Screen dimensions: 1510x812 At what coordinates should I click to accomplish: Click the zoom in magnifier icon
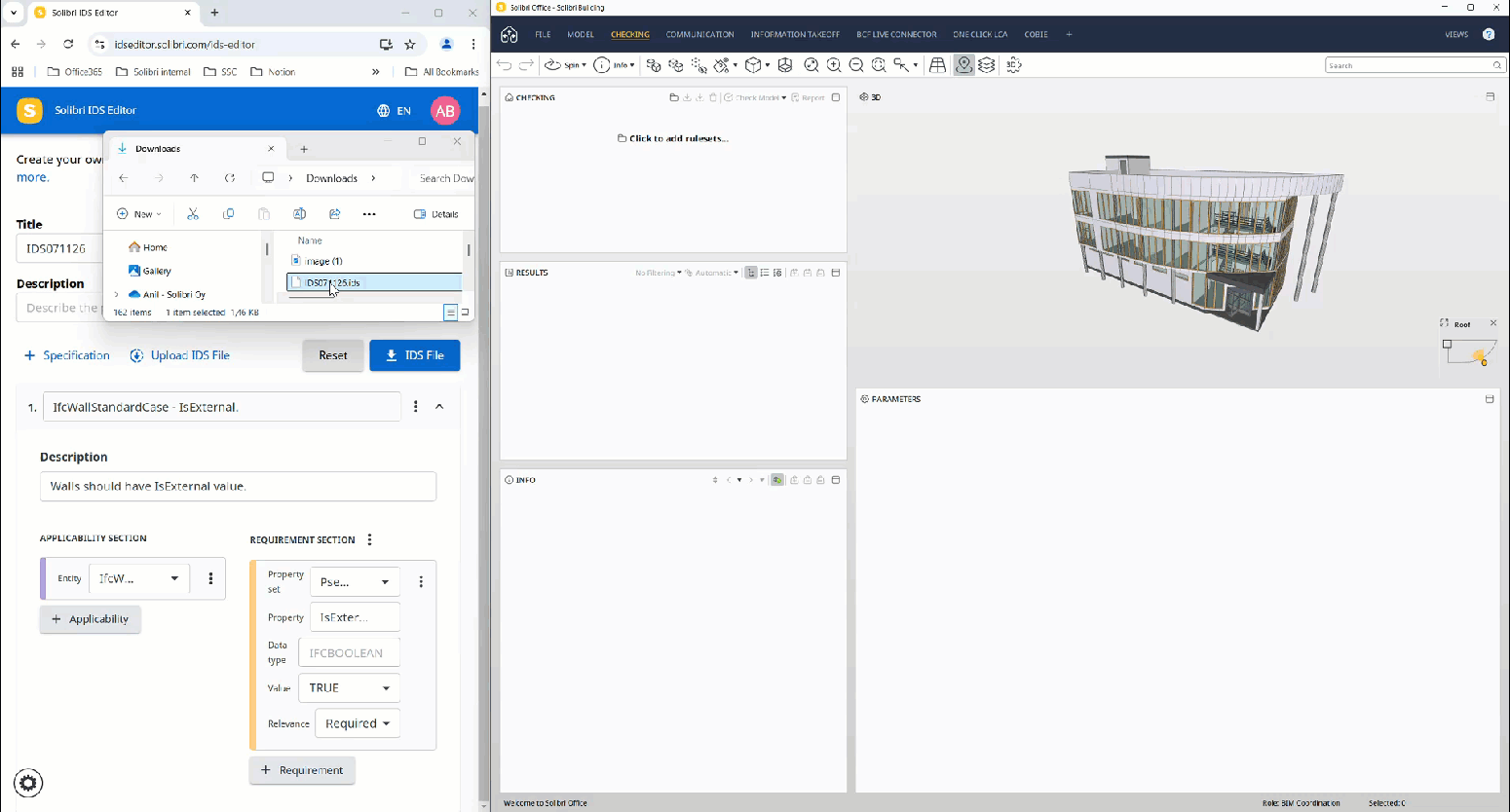coord(834,65)
